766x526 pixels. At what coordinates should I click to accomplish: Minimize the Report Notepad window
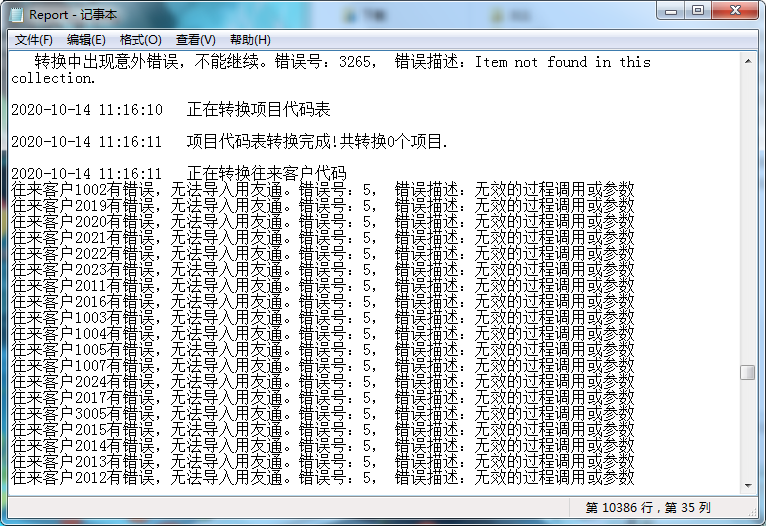point(671,10)
